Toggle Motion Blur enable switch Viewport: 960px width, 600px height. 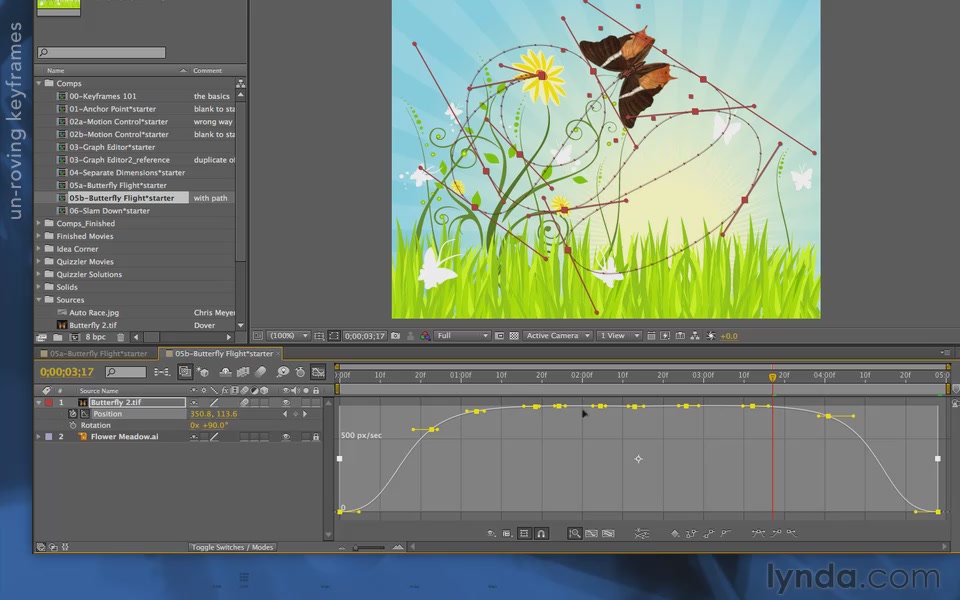coord(261,372)
